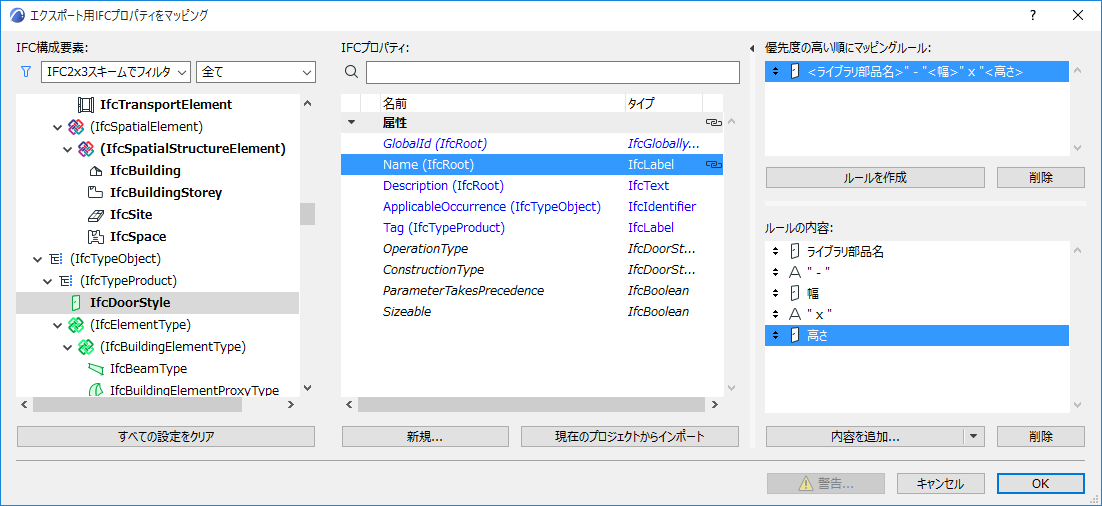Click the 名前 column header
1102x506 pixels.
pyautogui.click(x=502, y=103)
